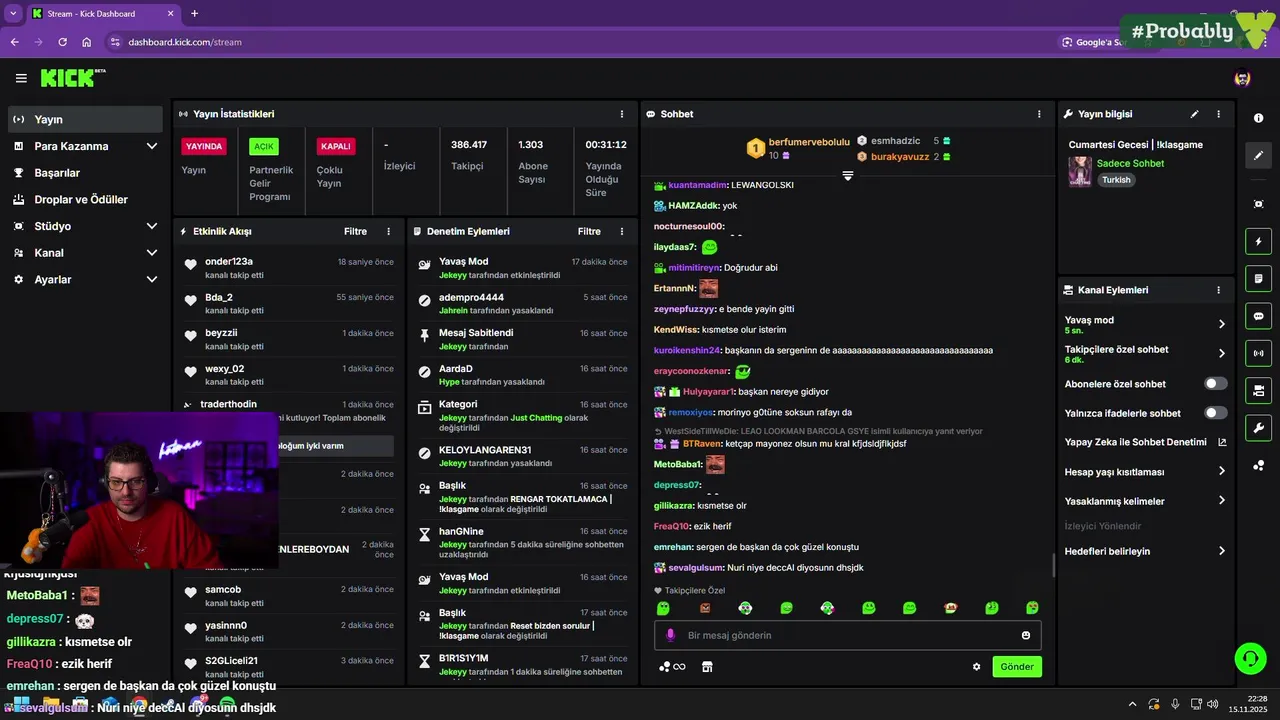The image size is (1280, 720).
Task: Open Yayın İstatistikleri three-dot menu
Action: click(622, 114)
